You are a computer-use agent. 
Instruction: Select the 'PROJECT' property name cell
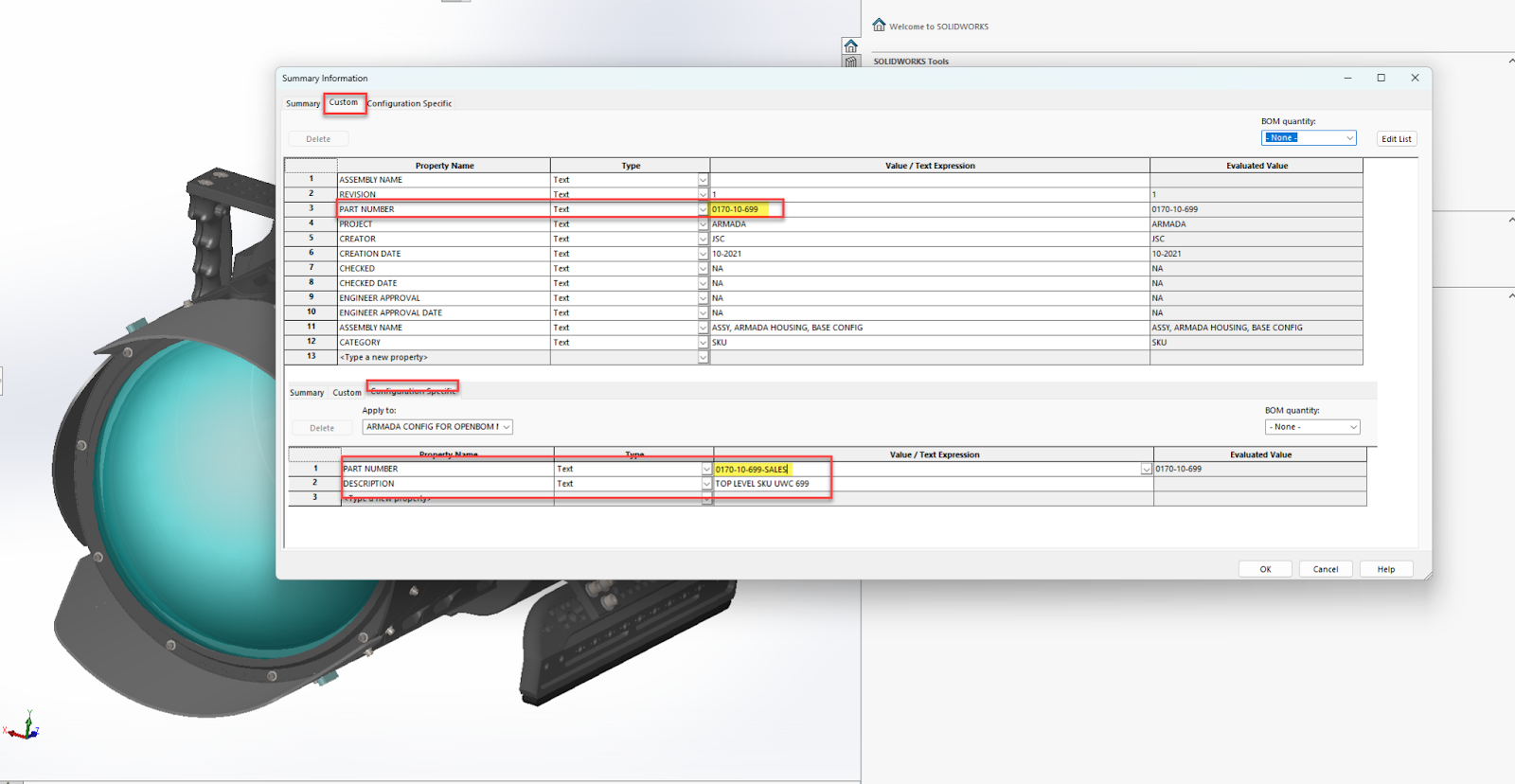click(444, 224)
